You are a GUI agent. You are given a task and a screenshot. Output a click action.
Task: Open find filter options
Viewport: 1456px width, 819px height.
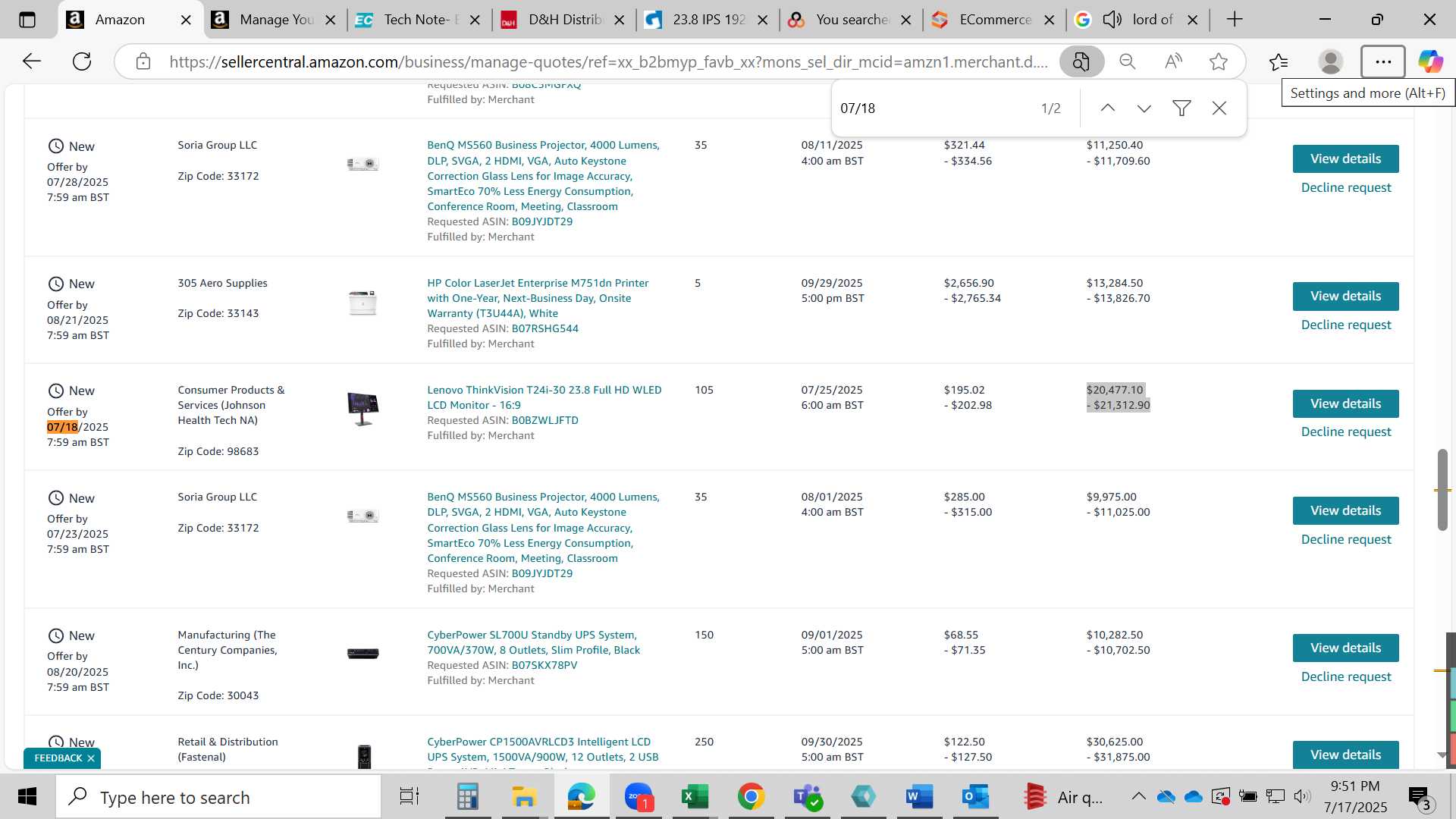coord(1181,108)
